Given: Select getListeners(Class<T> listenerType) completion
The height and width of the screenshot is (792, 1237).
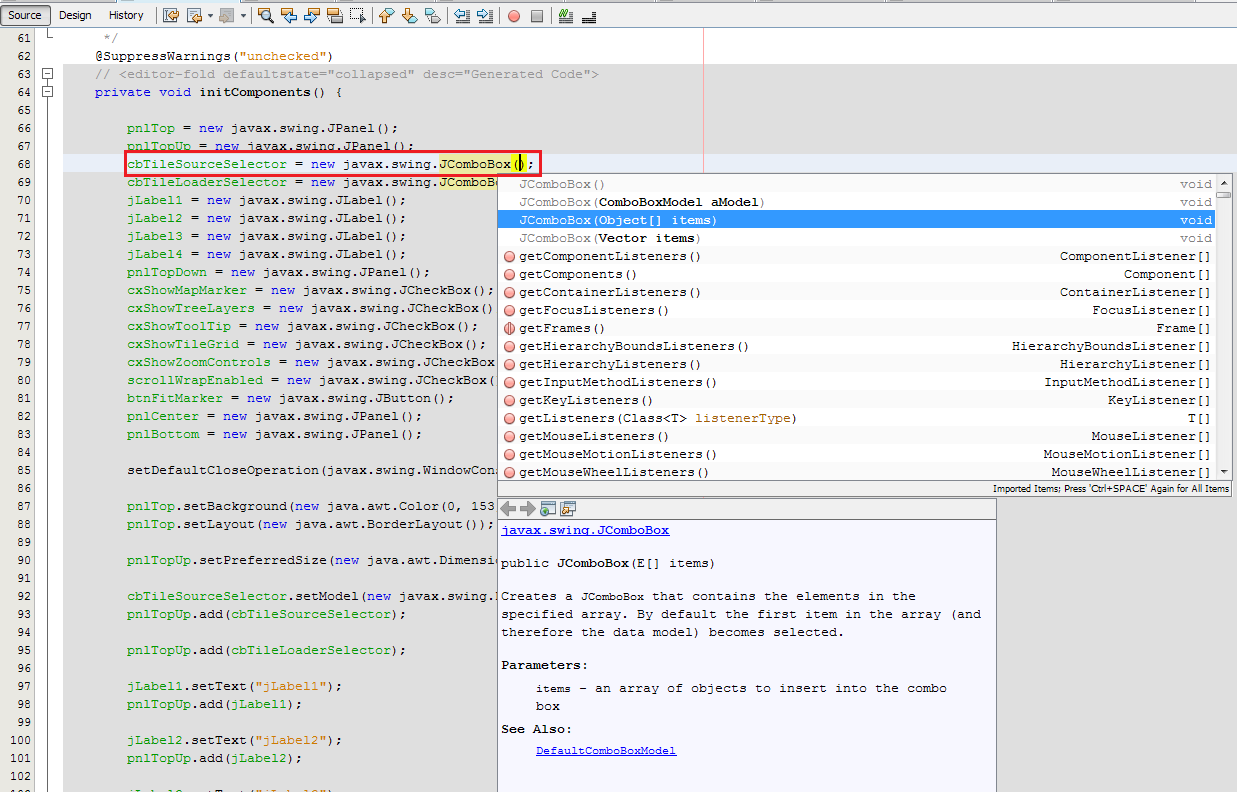Looking at the screenshot, I should (857, 418).
